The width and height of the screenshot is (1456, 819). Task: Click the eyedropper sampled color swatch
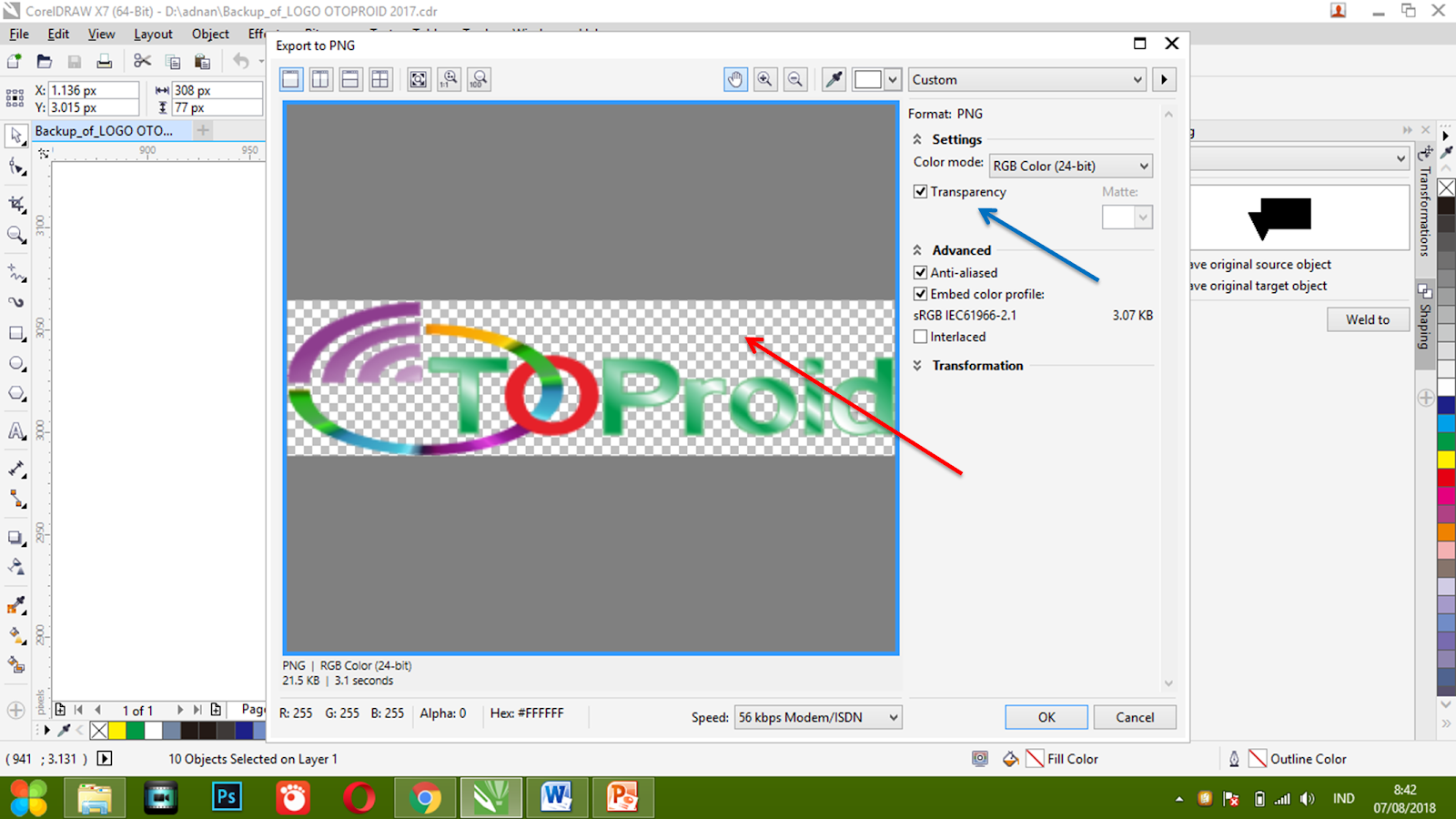click(867, 79)
